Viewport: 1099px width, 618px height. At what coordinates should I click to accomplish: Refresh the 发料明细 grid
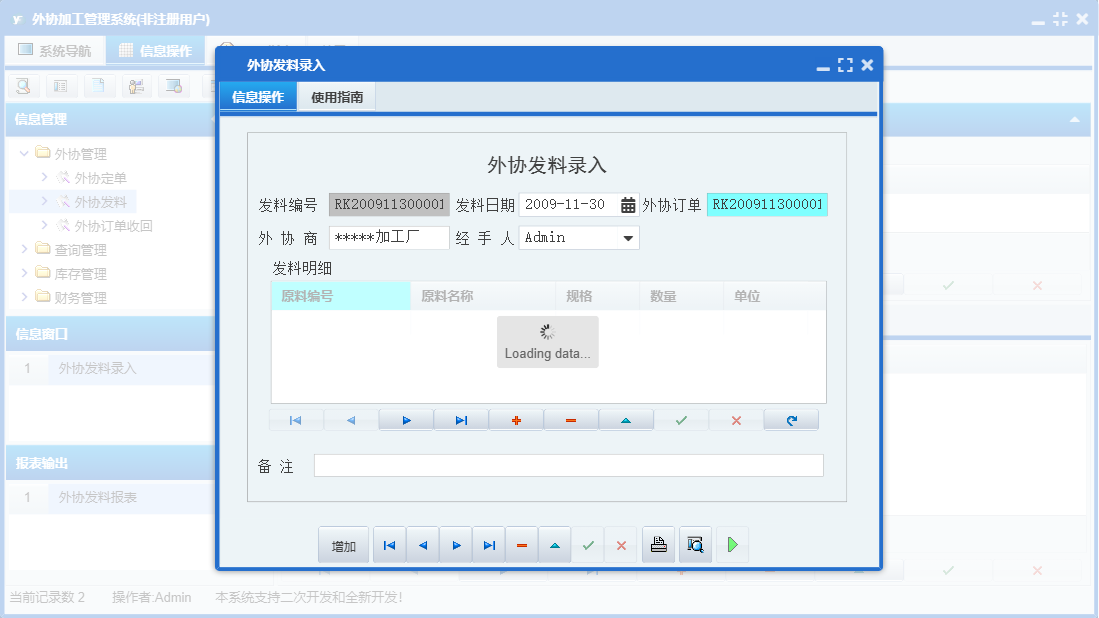click(x=791, y=419)
